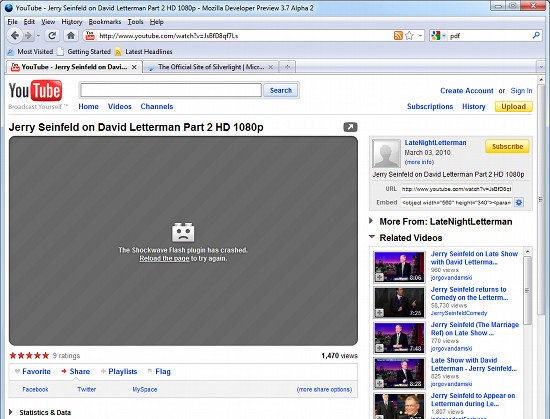Open the Latest Headlines feed bookmark

tap(143, 52)
